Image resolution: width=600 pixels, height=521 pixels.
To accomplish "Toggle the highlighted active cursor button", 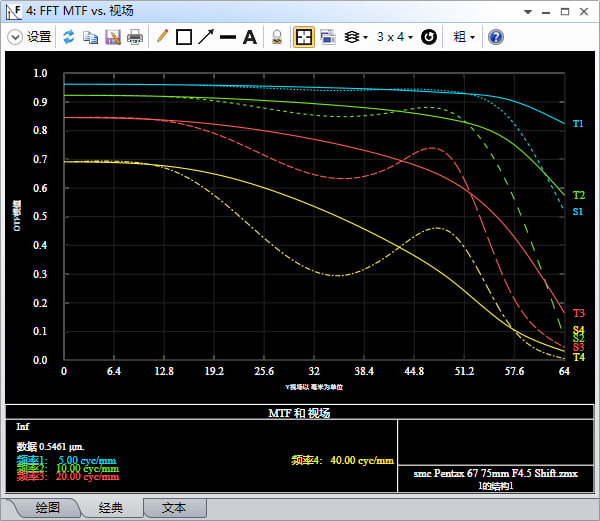I will (304, 37).
